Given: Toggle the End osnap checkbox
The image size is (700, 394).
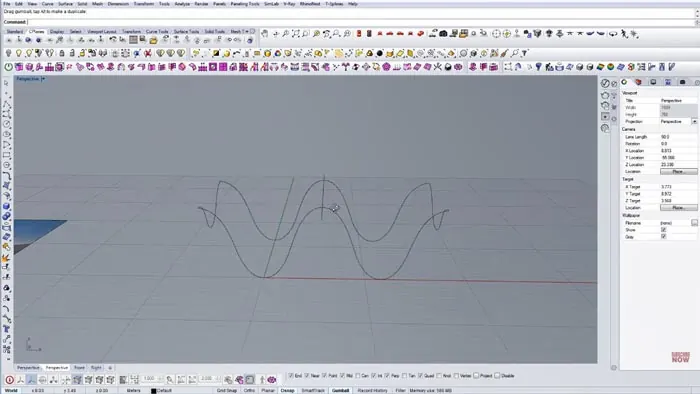Looking at the screenshot, I should 291,376.
